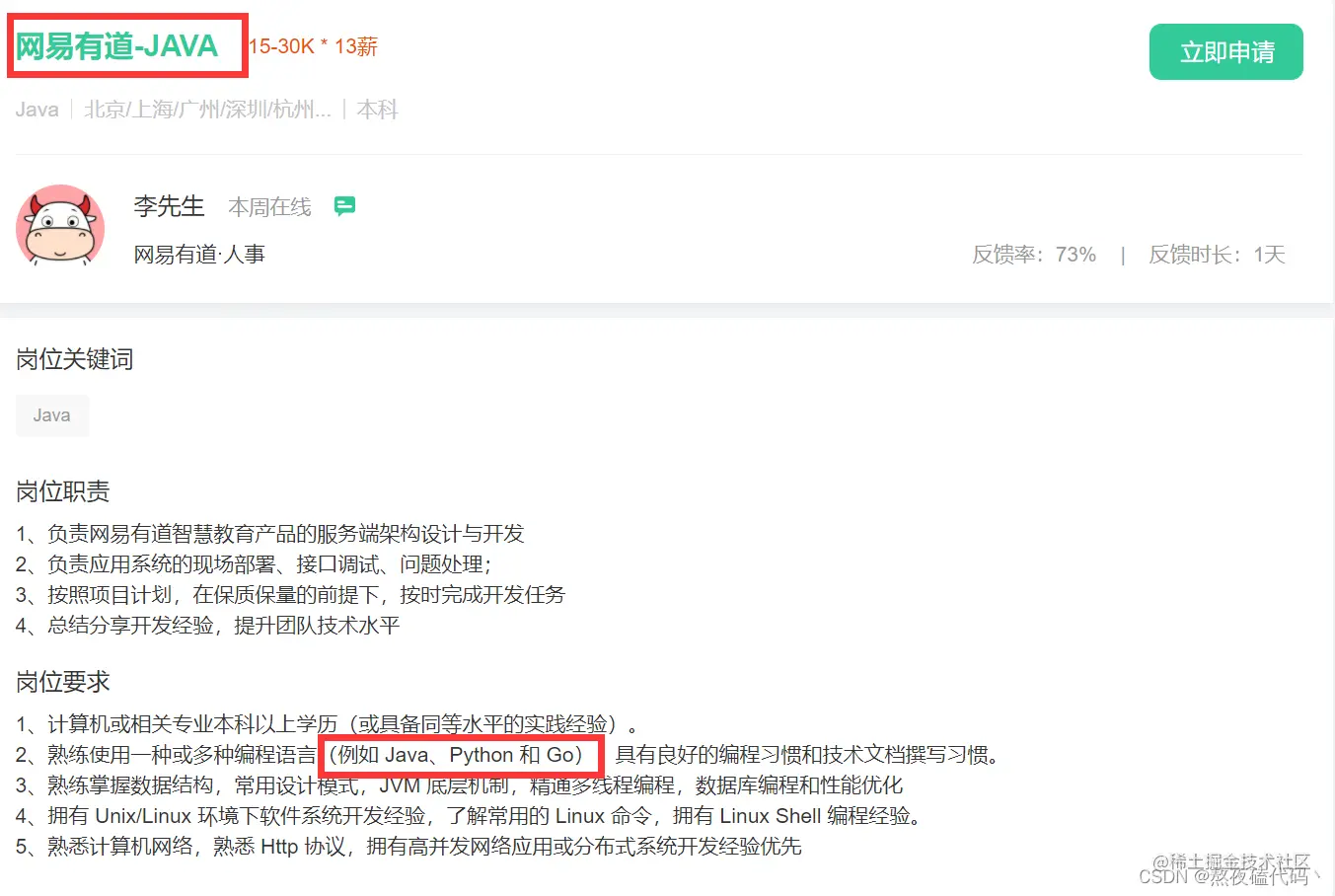Click the 岗位关键词 section heading
This screenshot has height=896, width=1335.
click(75, 359)
